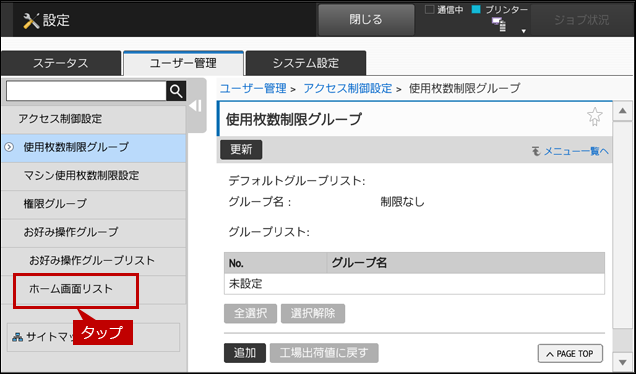Click the 通信中 indicator box
Screen dimensions: 636x374
pos(429,9)
